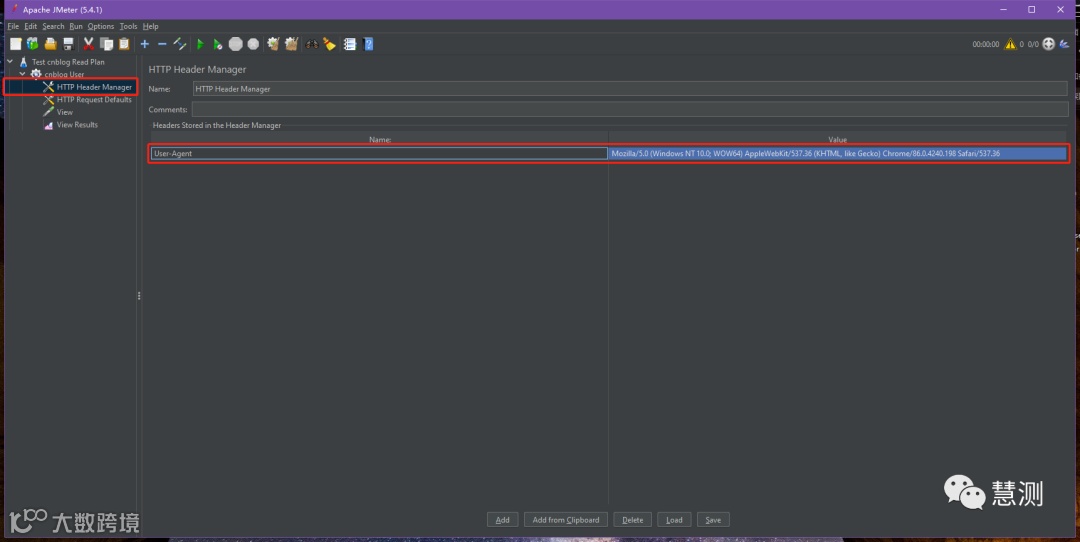This screenshot has width=1080, height=542.
Task: Select the View sampler node
Action: point(65,112)
